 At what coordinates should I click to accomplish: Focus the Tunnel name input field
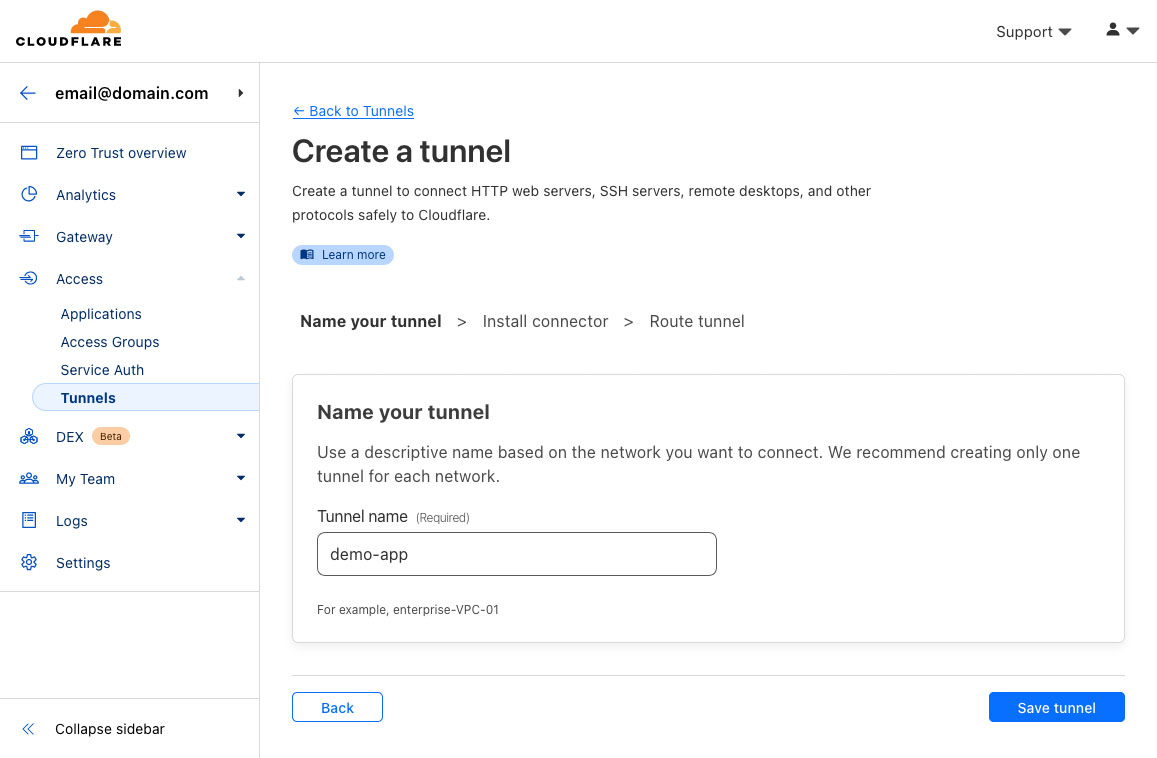[516, 554]
